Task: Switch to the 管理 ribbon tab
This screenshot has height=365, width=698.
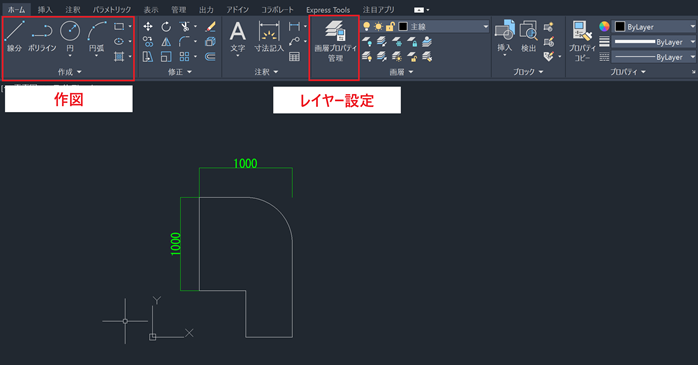Action: click(179, 9)
